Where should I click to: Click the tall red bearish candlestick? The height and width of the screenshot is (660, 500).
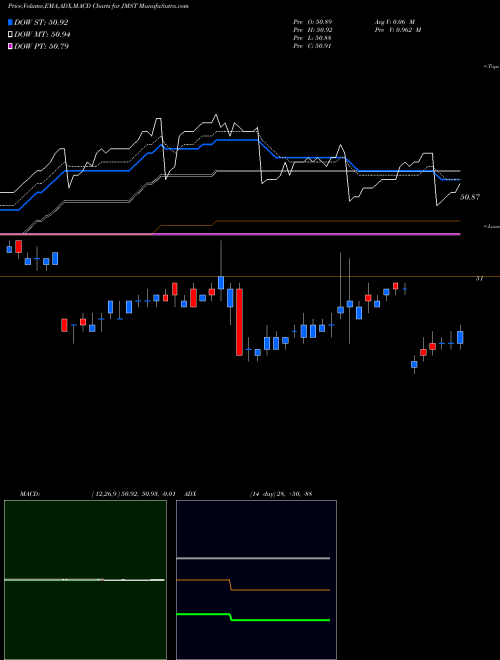pos(239,322)
